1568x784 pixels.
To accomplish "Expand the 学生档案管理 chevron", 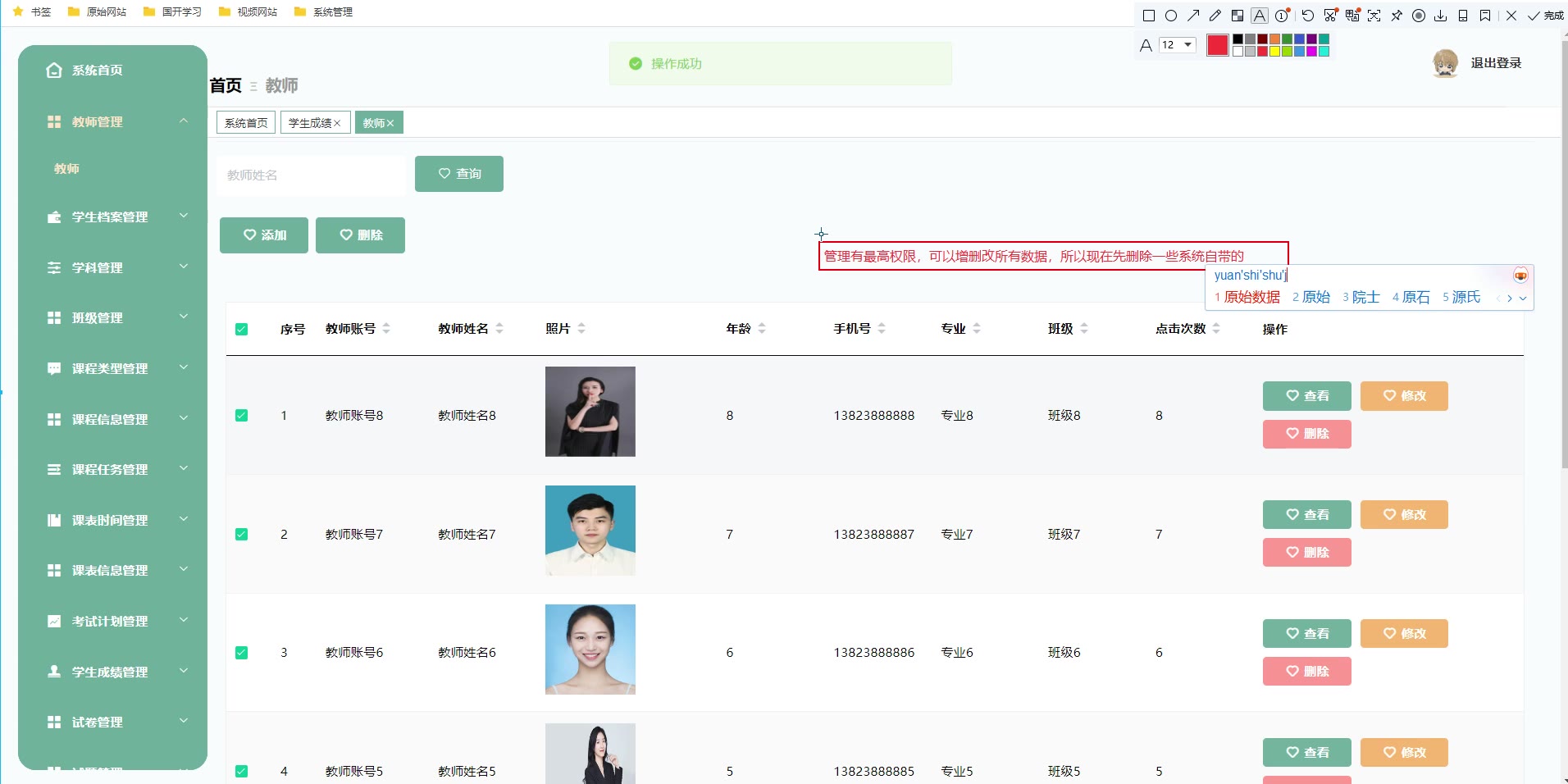I will (x=184, y=216).
